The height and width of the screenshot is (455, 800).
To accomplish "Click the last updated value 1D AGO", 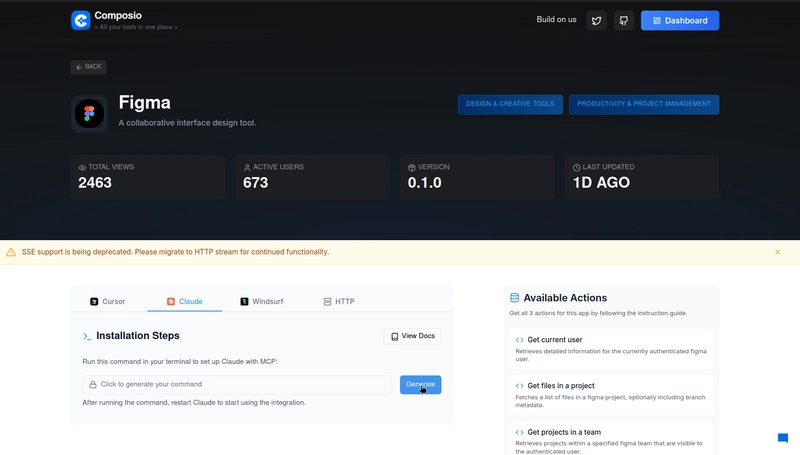I will click(x=602, y=183).
